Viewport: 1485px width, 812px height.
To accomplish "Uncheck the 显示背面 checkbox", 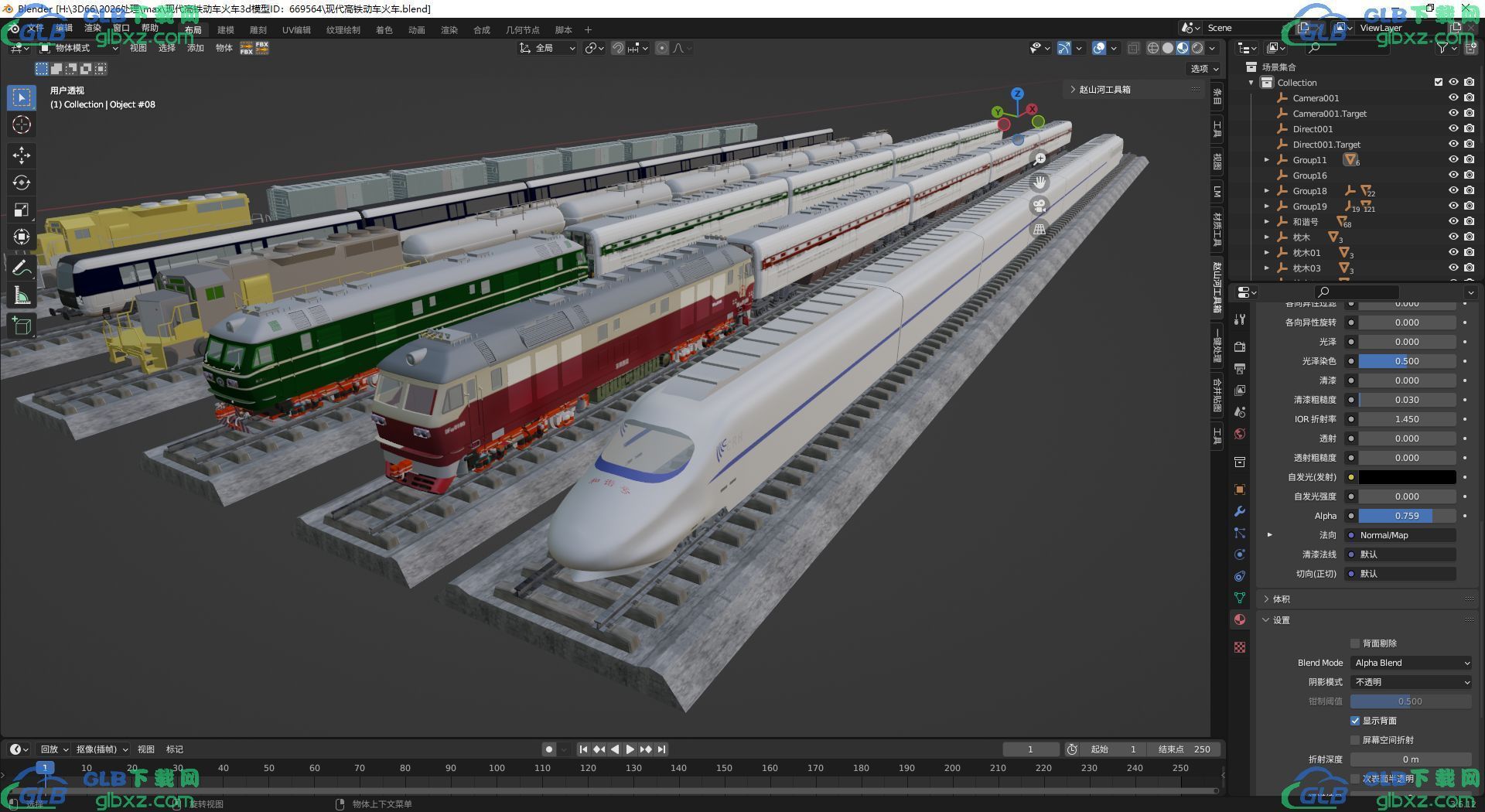I will click(1355, 721).
